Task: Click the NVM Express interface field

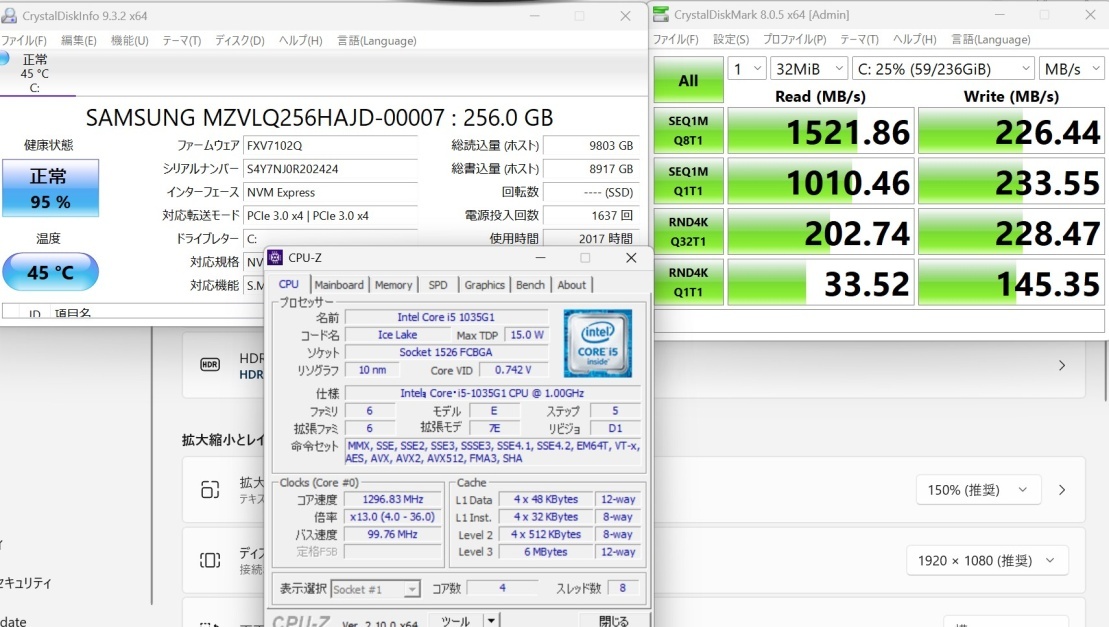Action: click(330, 192)
